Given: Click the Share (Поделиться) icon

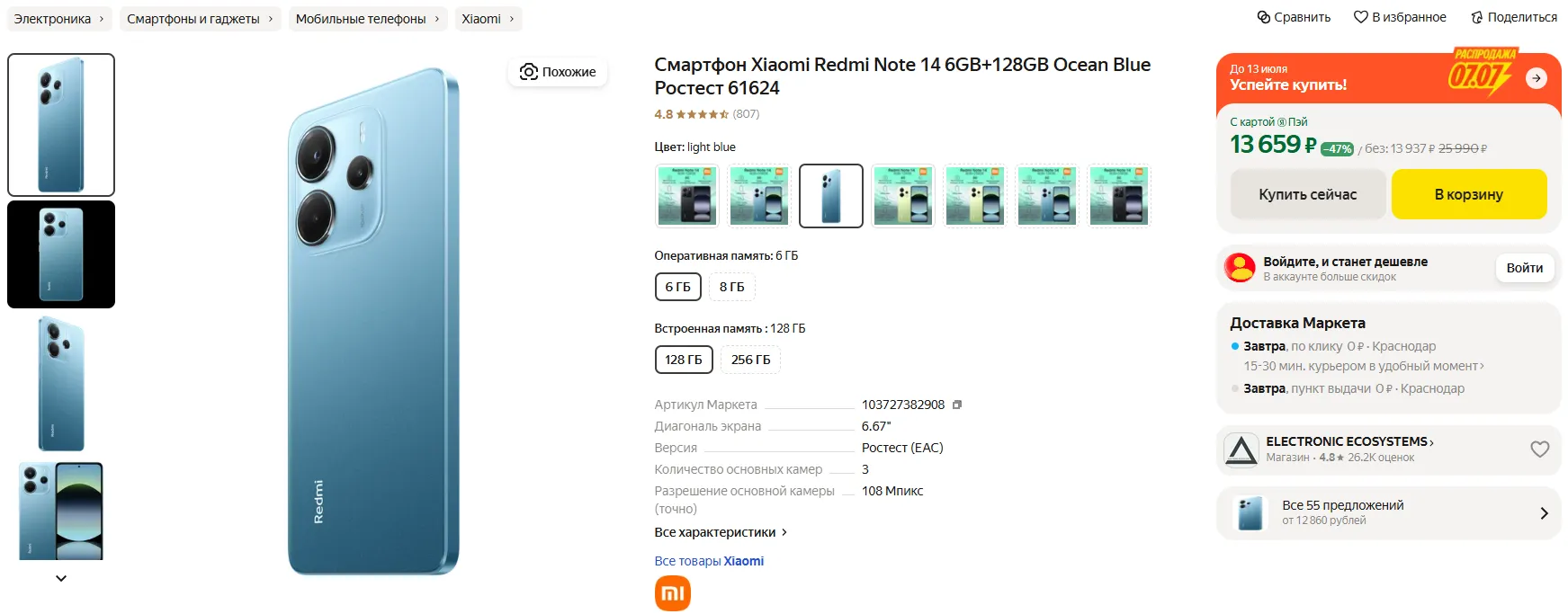Looking at the screenshot, I should point(1476,17).
